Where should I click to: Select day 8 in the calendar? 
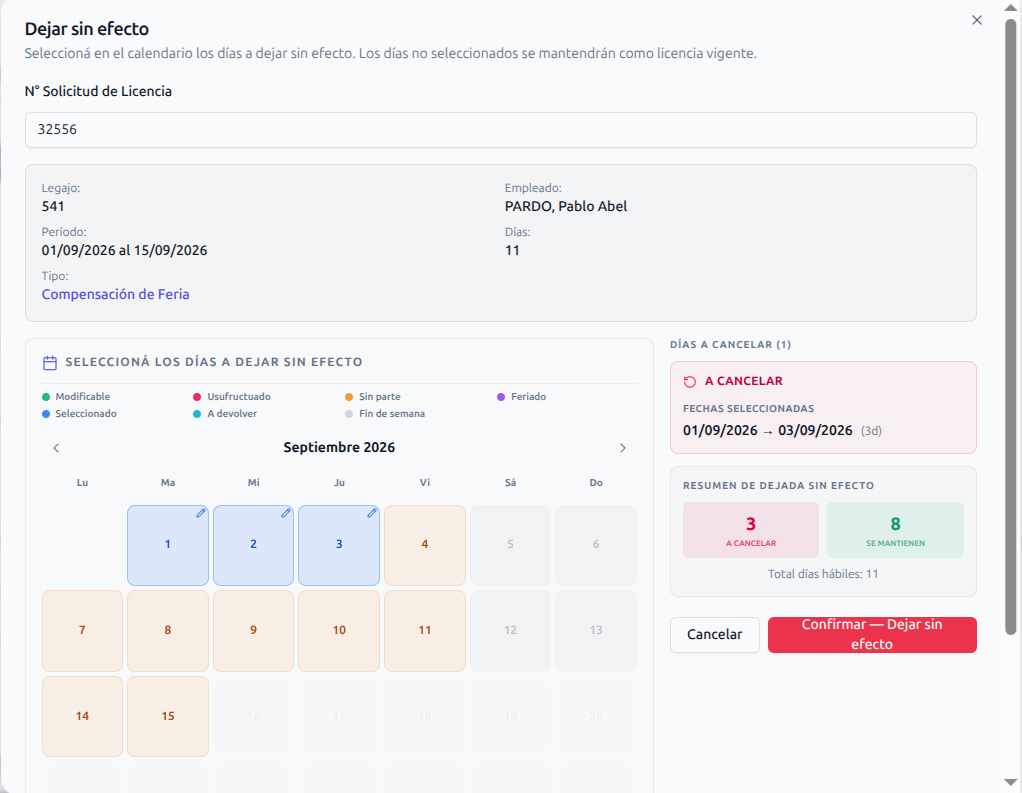(x=168, y=631)
